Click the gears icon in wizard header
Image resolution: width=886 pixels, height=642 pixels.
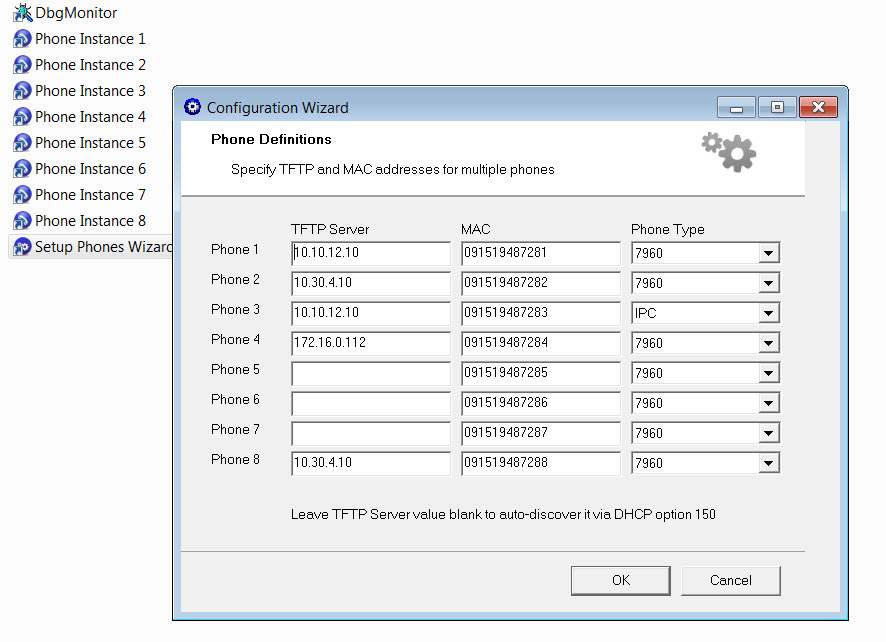pos(729,151)
